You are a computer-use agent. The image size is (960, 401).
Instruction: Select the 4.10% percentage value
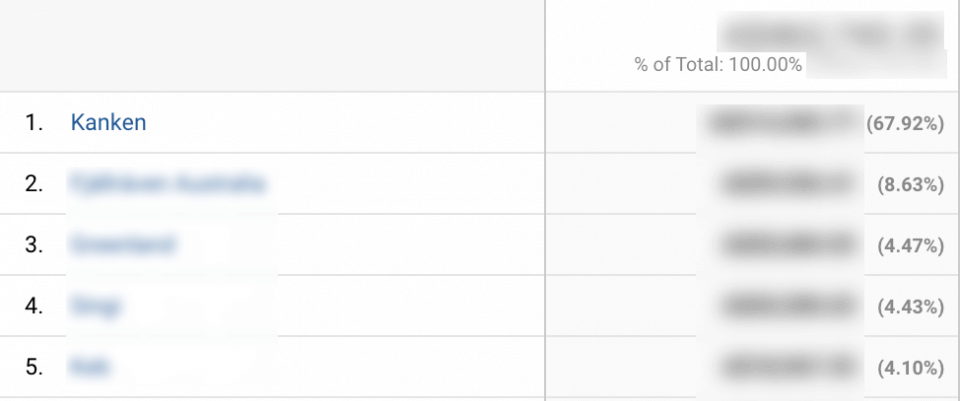pyautogui.click(x=910, y=368)
